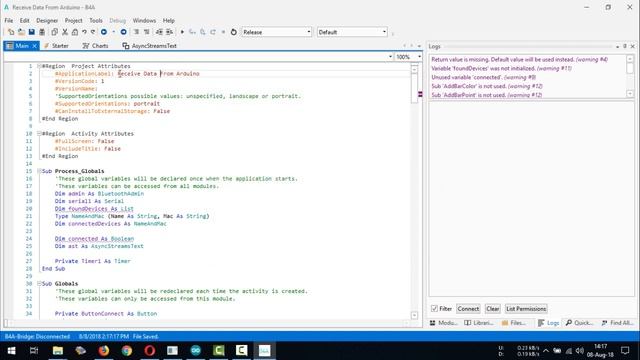Open the Project menu

pos(73,20)
